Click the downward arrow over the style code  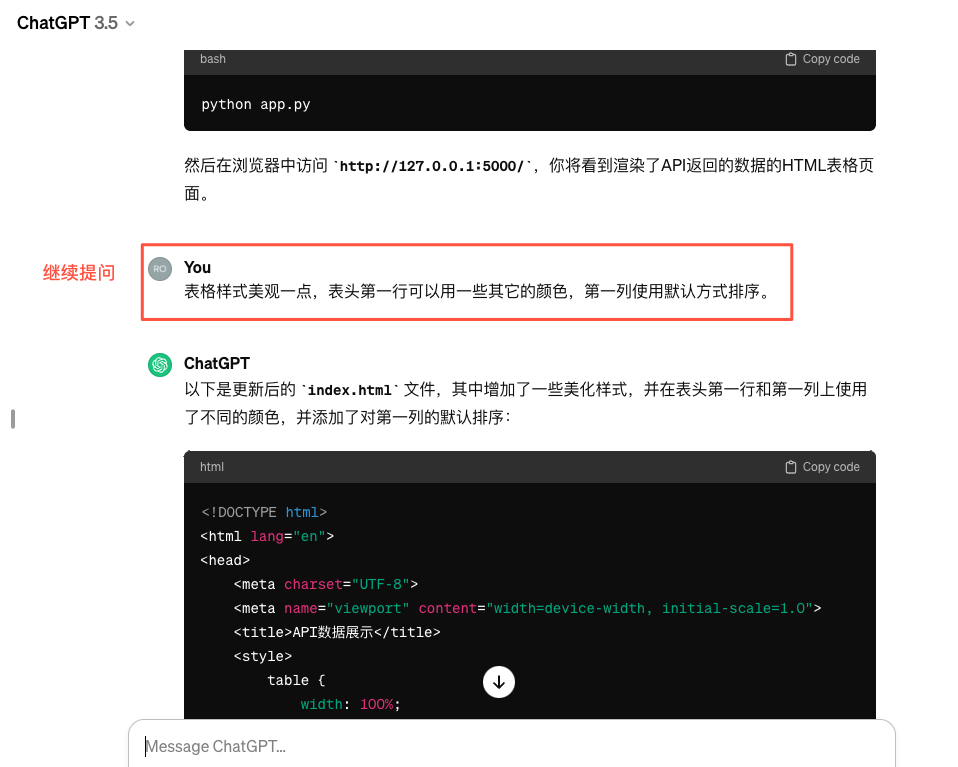coord(498,681)
